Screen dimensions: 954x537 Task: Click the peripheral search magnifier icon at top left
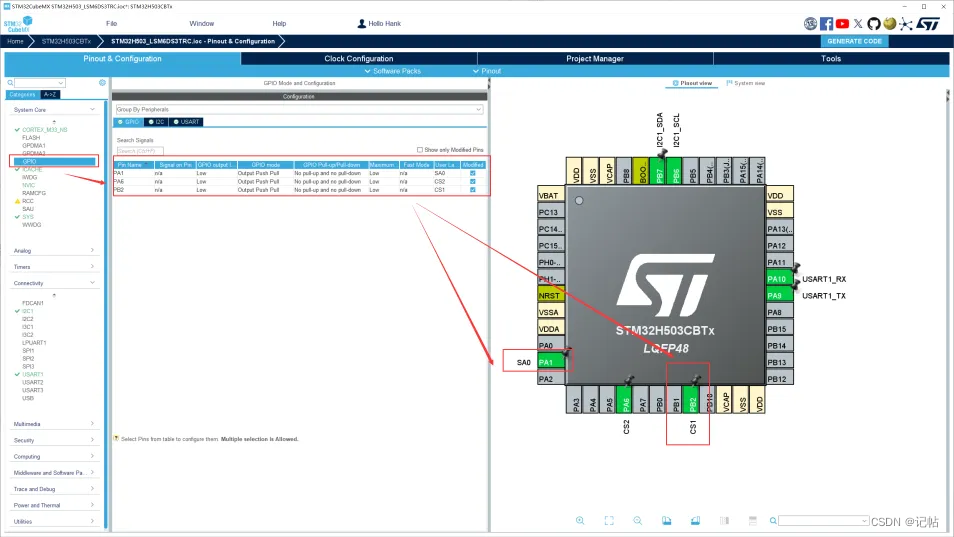(x=10, y=83)
